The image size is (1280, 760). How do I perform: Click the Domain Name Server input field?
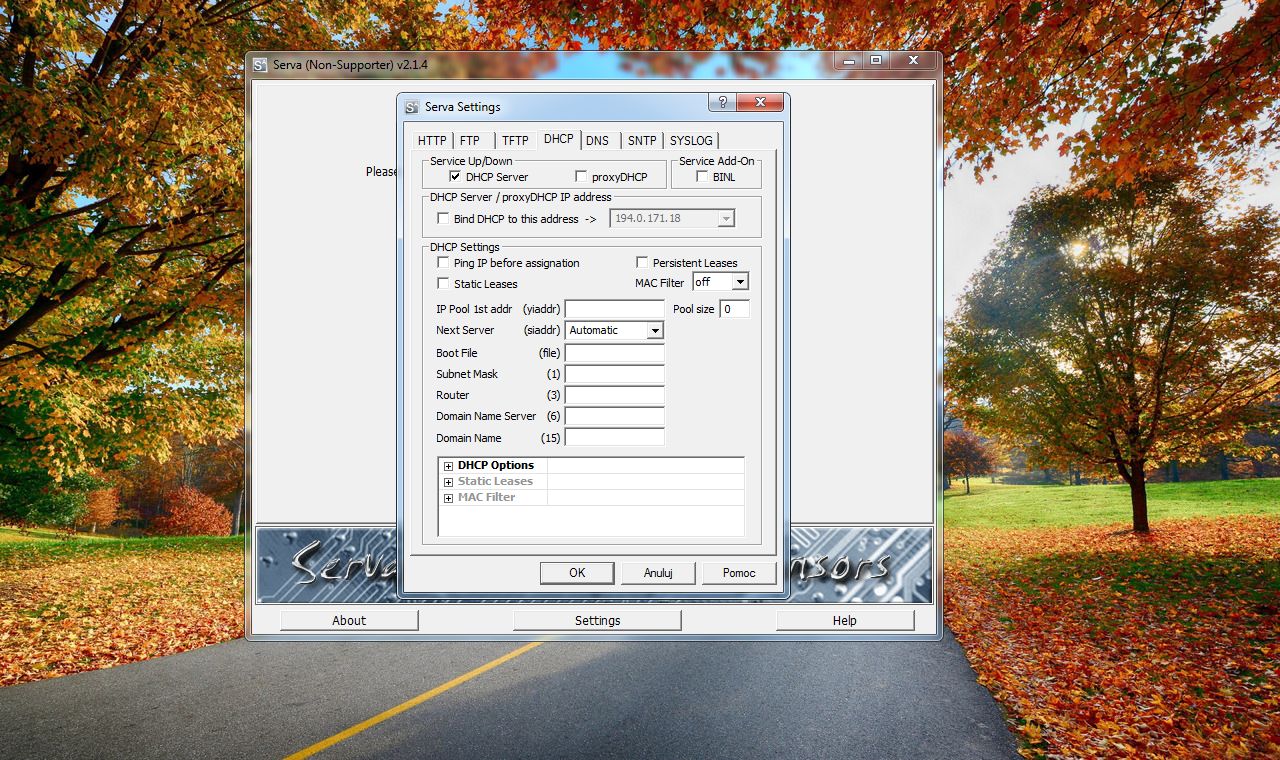coord(615,416)
